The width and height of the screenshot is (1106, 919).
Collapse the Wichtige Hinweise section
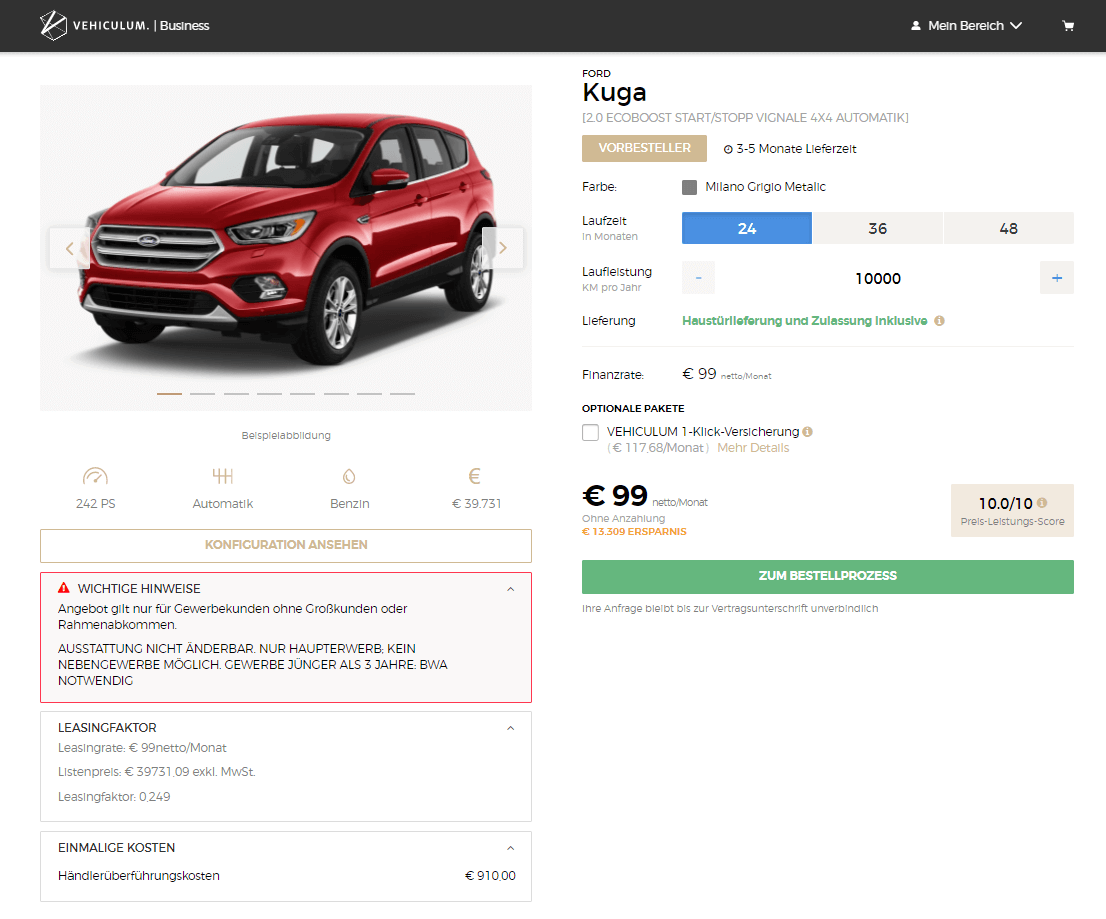pos(511,589)
